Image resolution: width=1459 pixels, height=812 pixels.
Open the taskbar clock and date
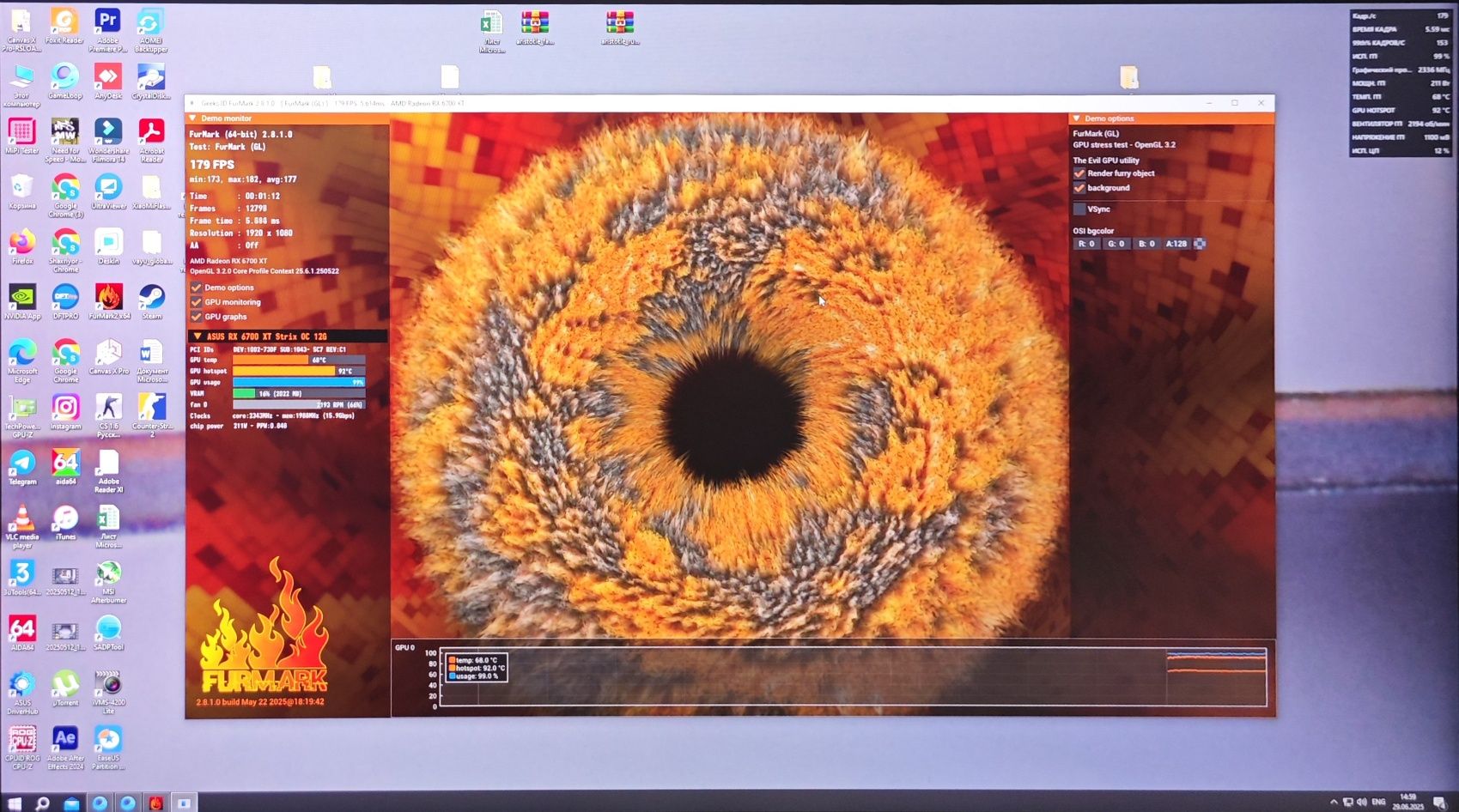point(1407,803)
